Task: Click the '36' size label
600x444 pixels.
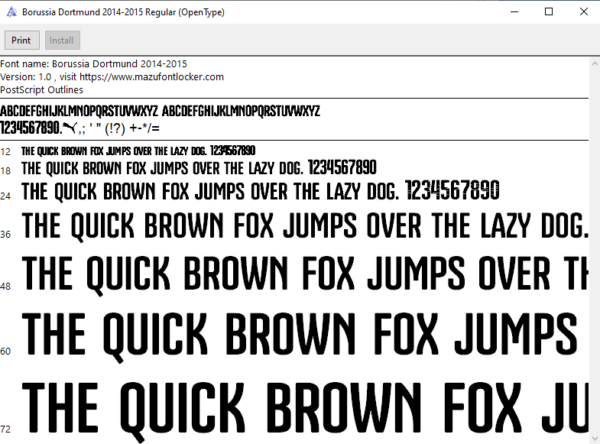Action: pos(5,234)
